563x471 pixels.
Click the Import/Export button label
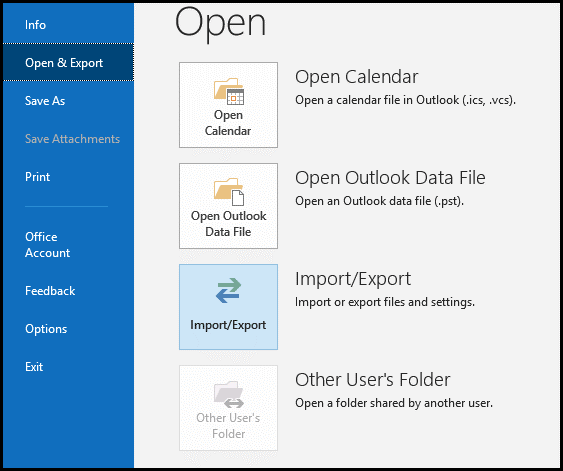click(228, 325)
